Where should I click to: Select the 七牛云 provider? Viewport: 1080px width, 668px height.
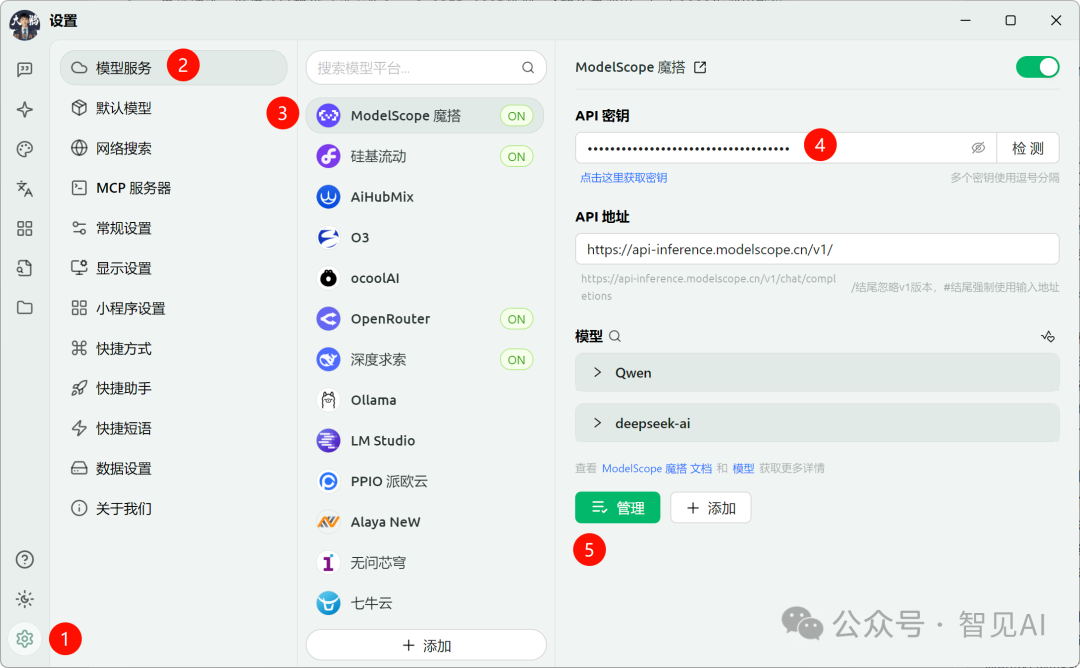click(x=424, y=603)
